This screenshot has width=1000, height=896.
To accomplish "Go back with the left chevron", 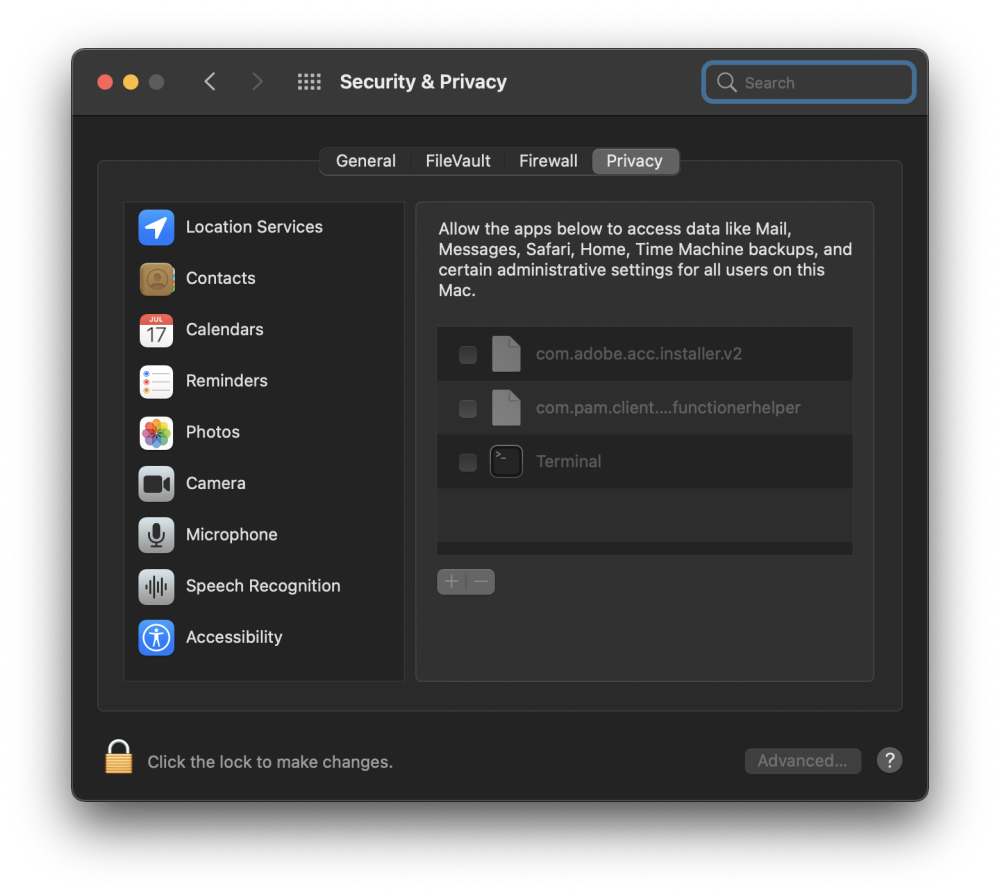I will (210, 82).
